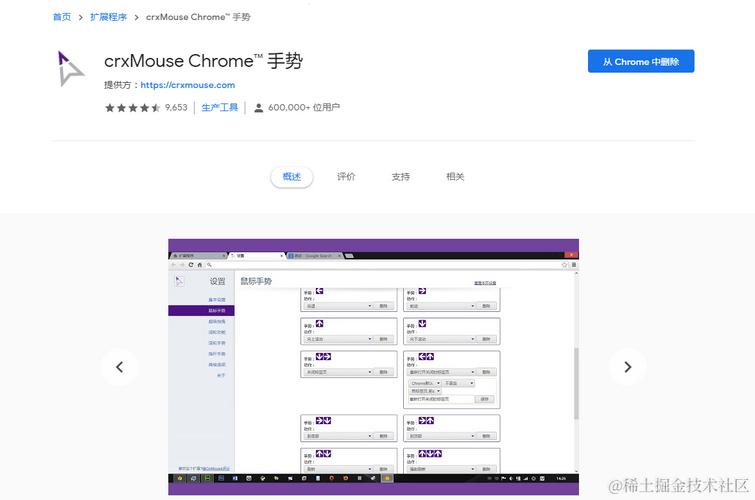Viewport: 755px width, 500px height.
Task: Click the crxMouse Chrome 手势 title heading
Action: tap(203, 61)
